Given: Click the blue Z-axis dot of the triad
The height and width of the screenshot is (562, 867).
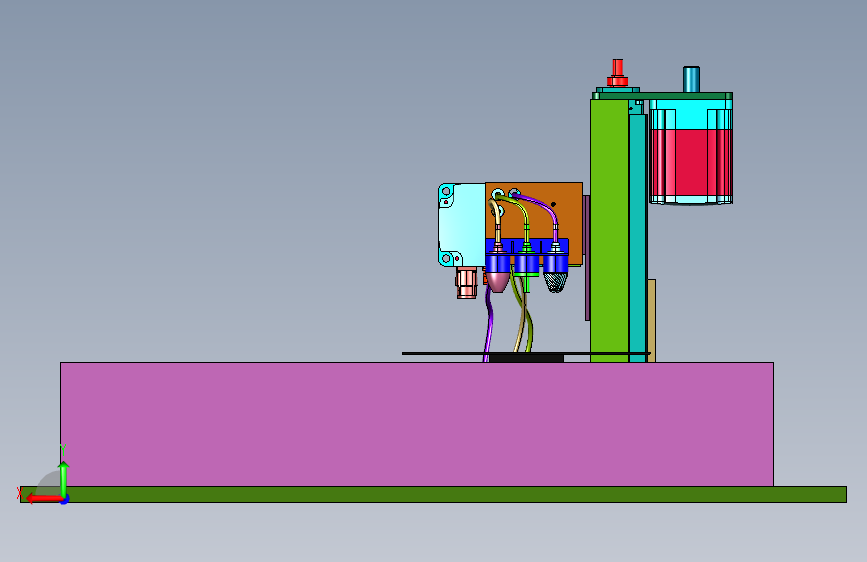Looking at the screenshot, I should 65,500.
